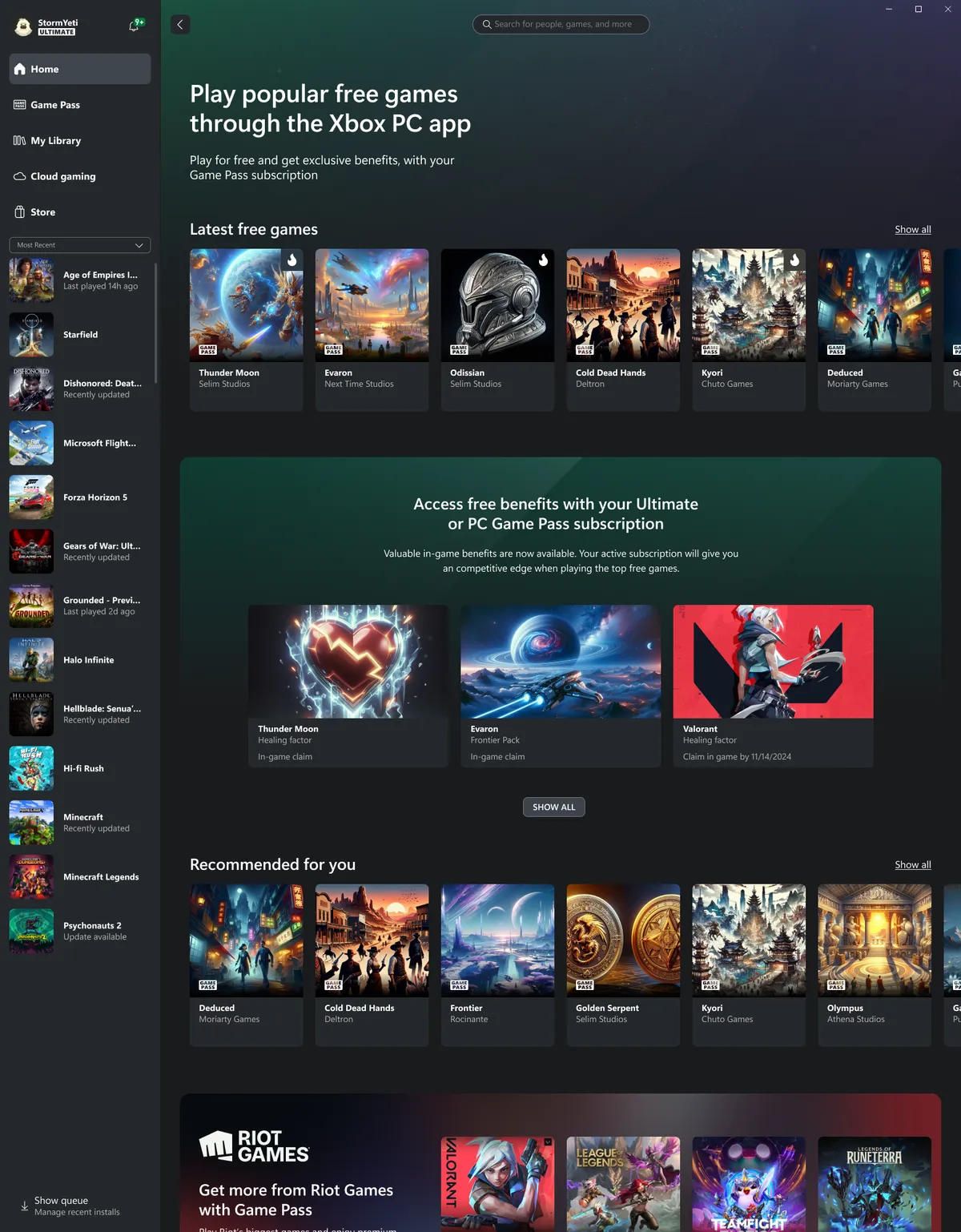This screenshot has height=1232, width=961.
Task: Click the Riot Games logo
Action: tap(254, 1146)
